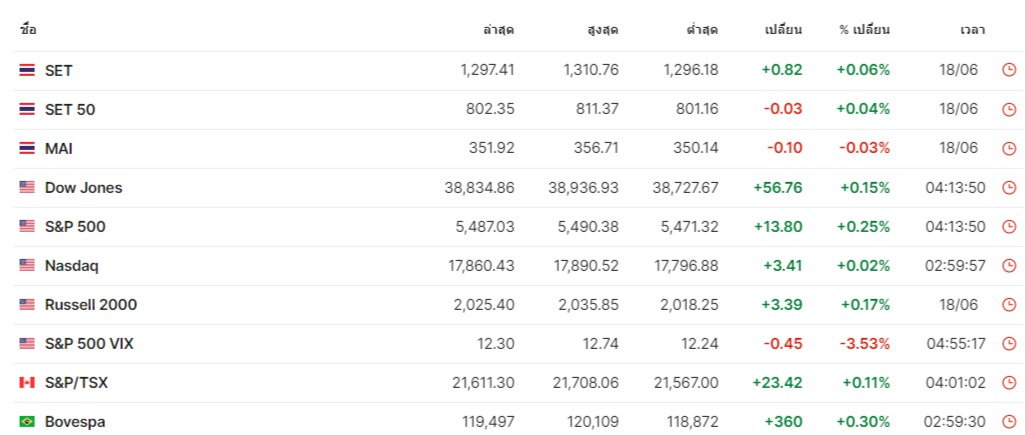Open the Dow Jones index link
This screenshot has width=1025, height=435.
84,187
